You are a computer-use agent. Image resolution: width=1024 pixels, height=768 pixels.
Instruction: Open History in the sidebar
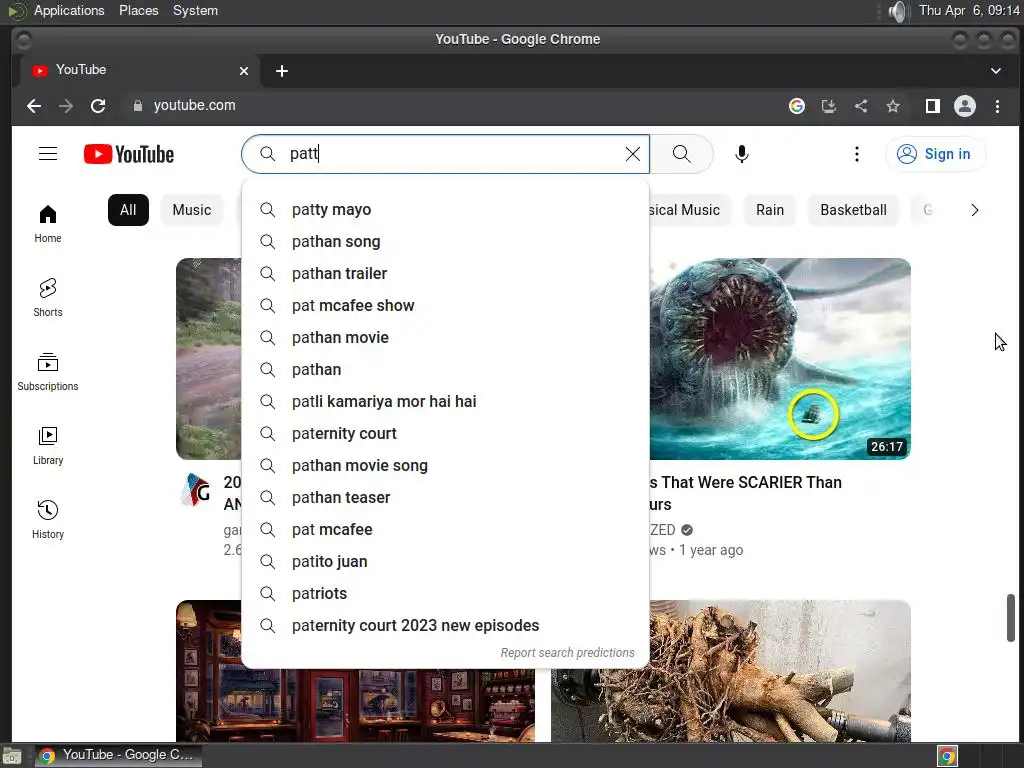pos(48,519)
